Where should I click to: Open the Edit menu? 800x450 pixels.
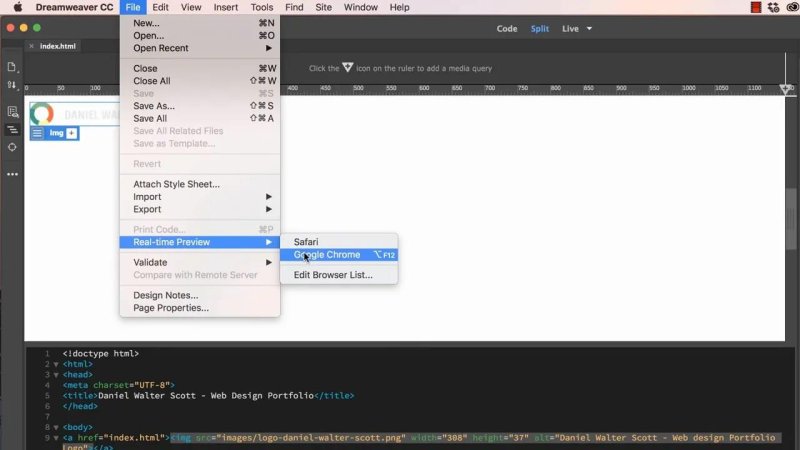(160, 7)
